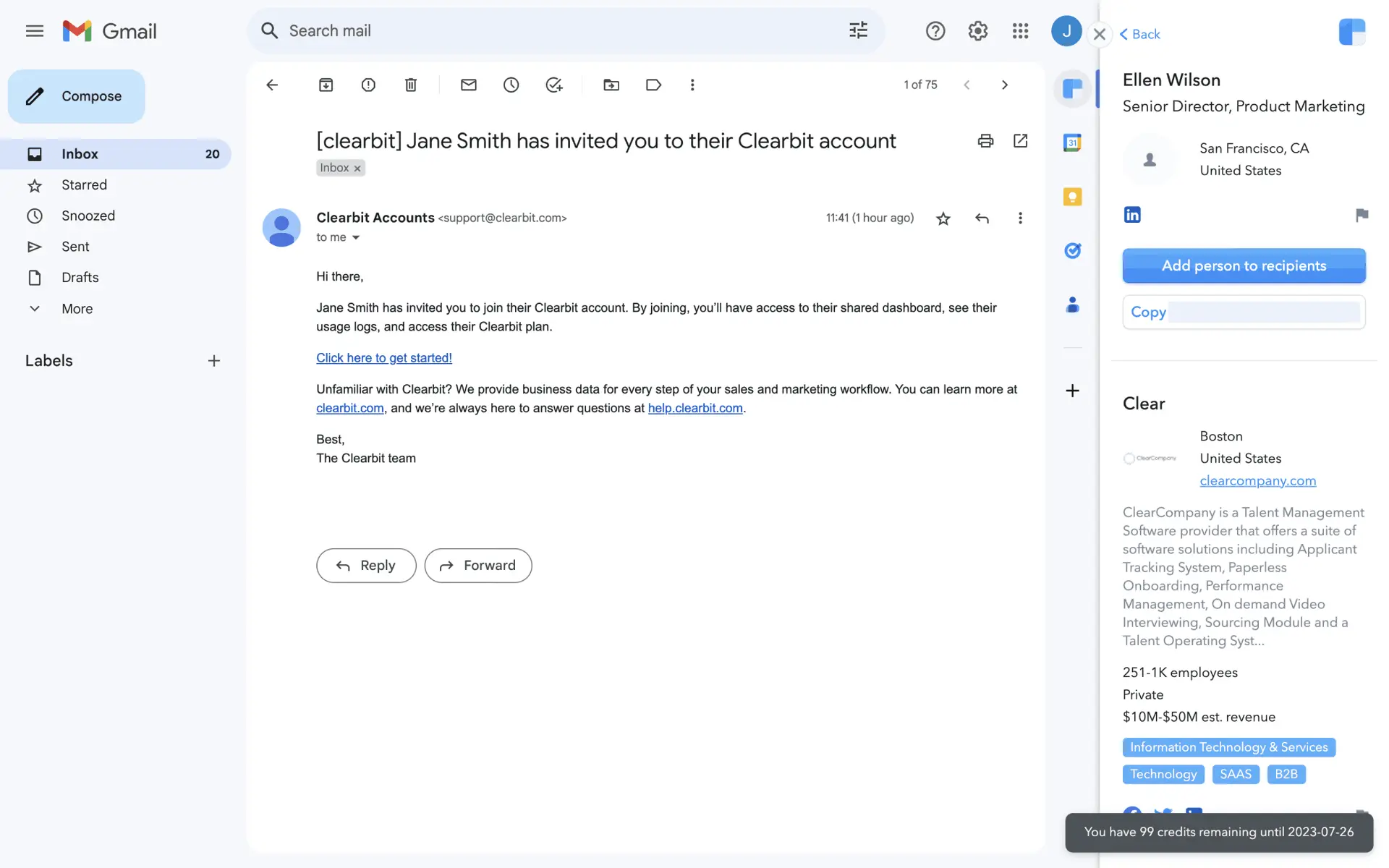
Task: Print the email using the printer icon
Action: pyautogui.click(x=985, y=141)
